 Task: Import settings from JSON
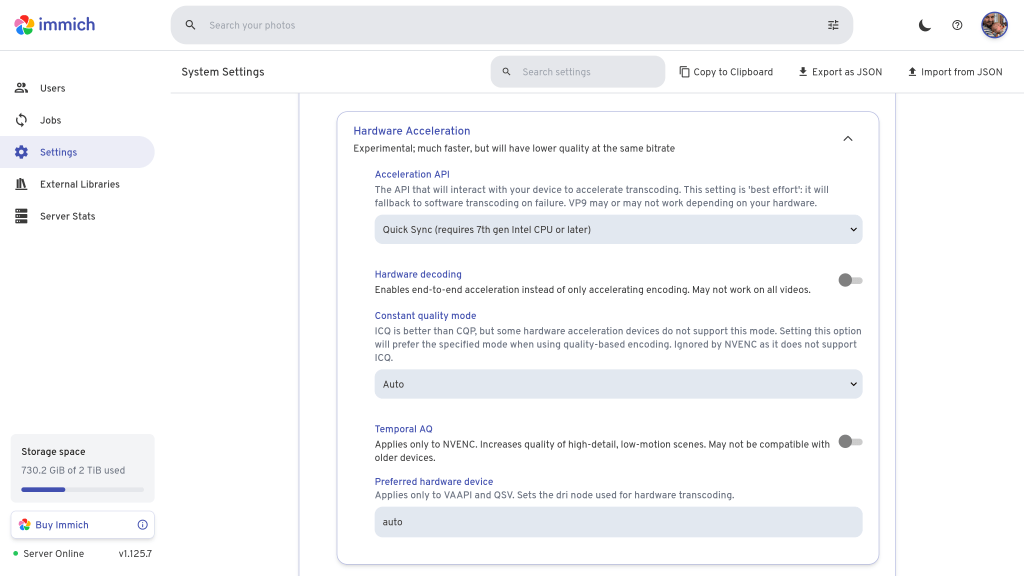[x=954, y=72]
